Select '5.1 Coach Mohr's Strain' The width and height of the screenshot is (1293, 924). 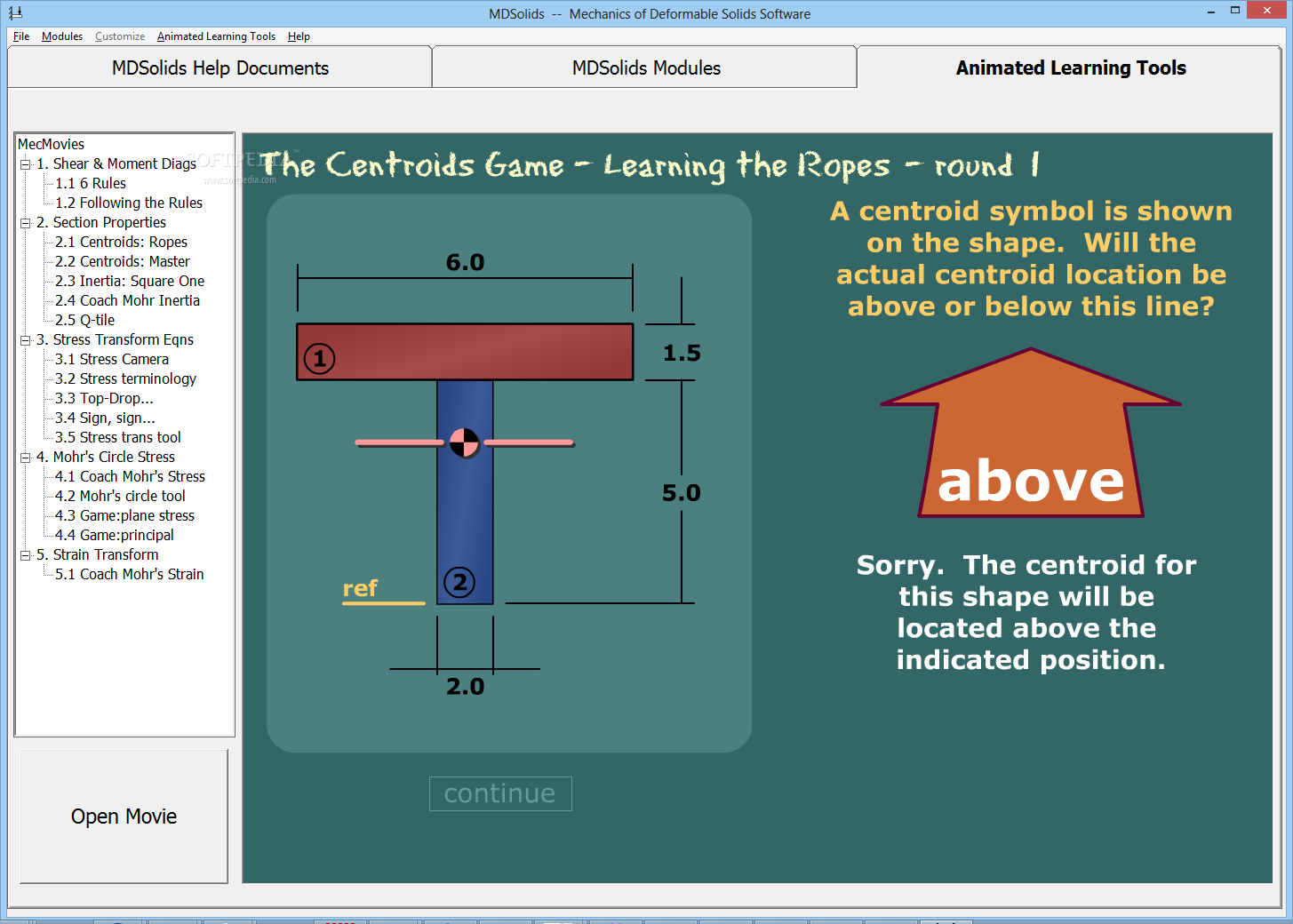click(130, 574)
